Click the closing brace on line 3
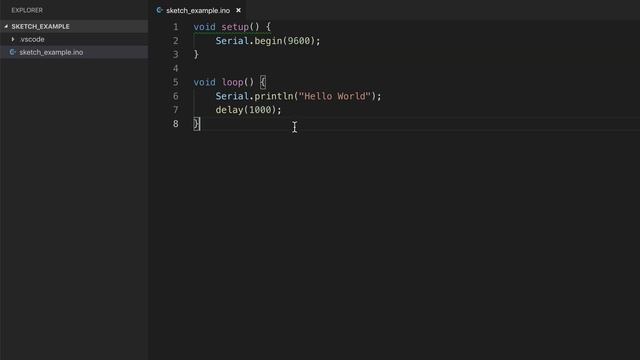The height and width of the screenshot is (360, 640). click(196, 55)
